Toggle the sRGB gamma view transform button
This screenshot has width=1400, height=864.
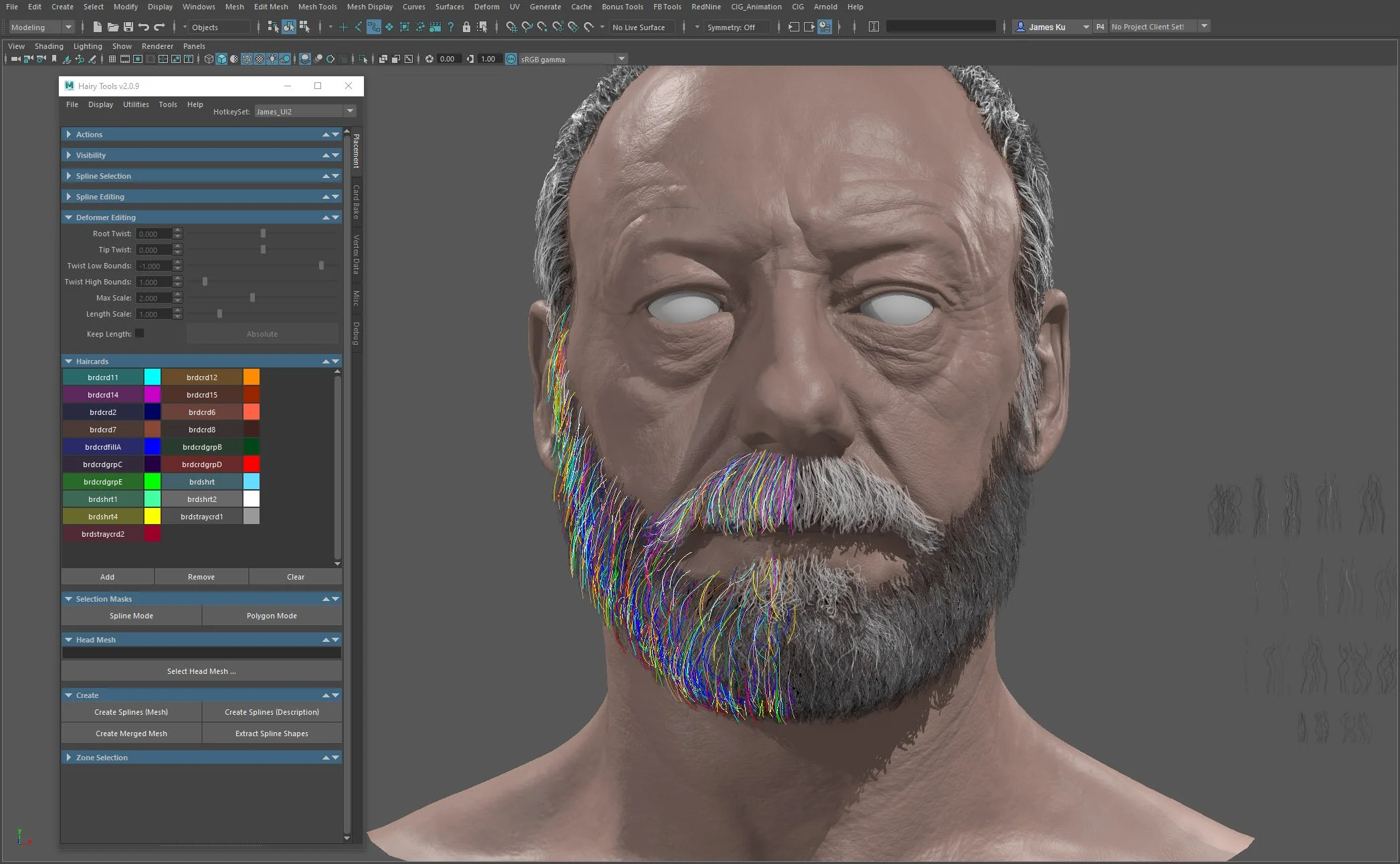pos(511,59)
